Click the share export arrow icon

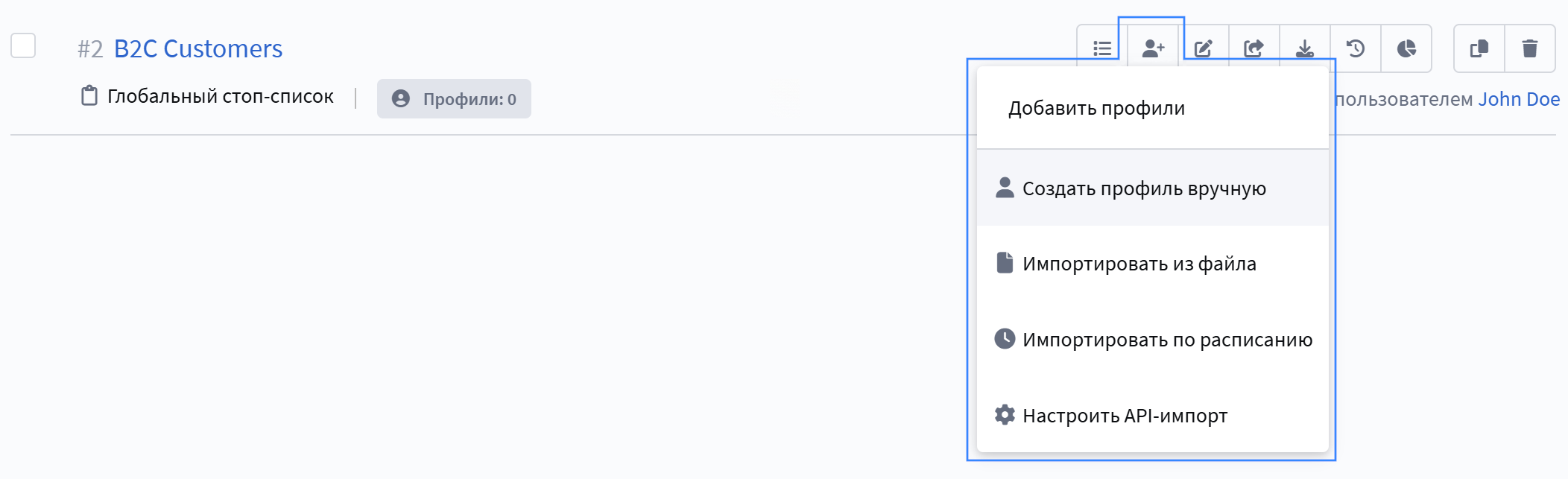pos(1254,49)
